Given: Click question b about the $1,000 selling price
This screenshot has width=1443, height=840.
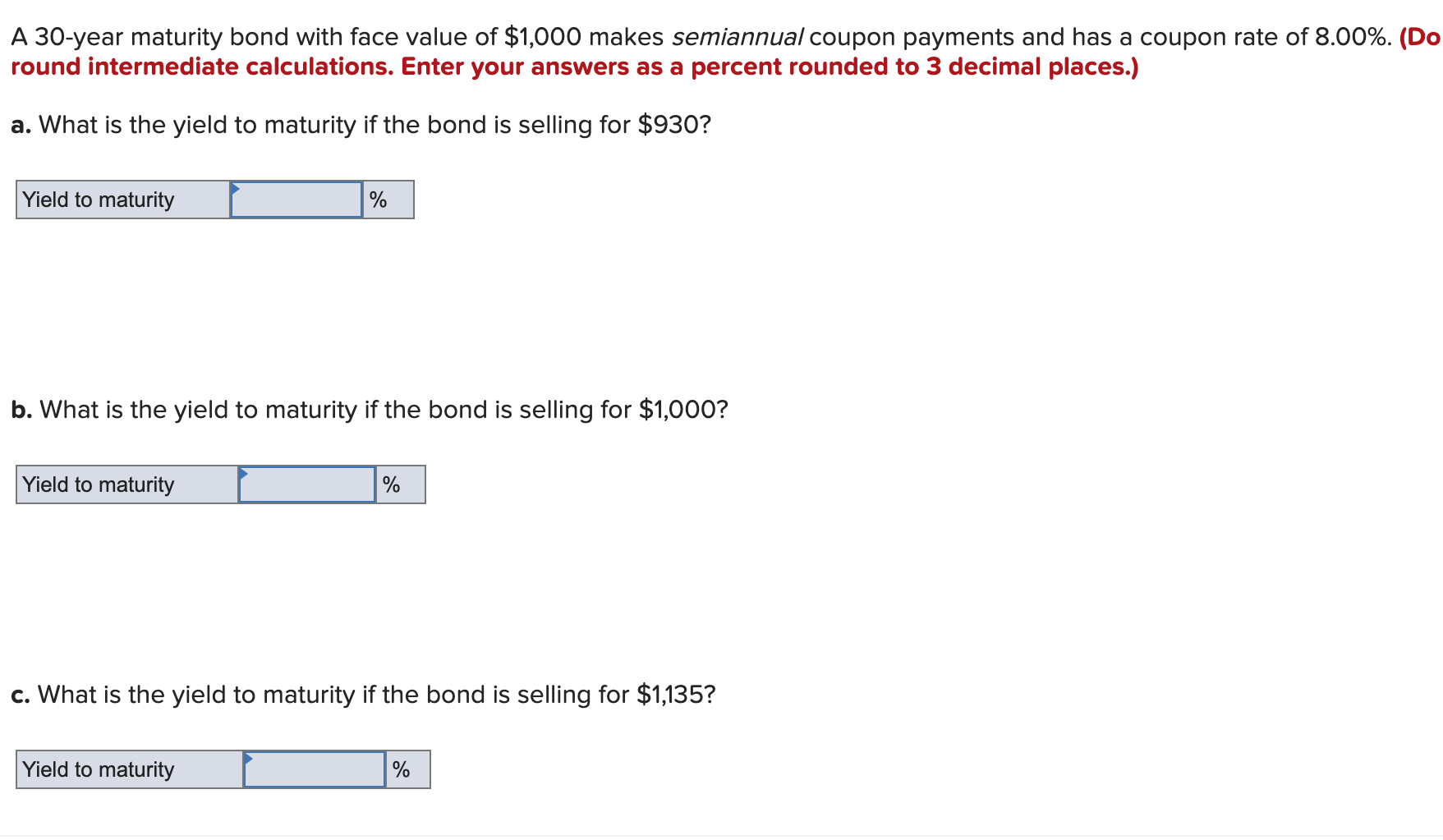Looking at the screenshot, I should point(370,410).
